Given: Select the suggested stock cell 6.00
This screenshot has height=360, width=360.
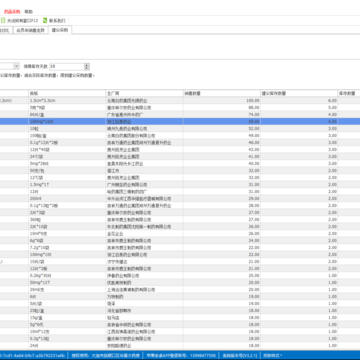Looking at the screenshot, I should [299, 100].
